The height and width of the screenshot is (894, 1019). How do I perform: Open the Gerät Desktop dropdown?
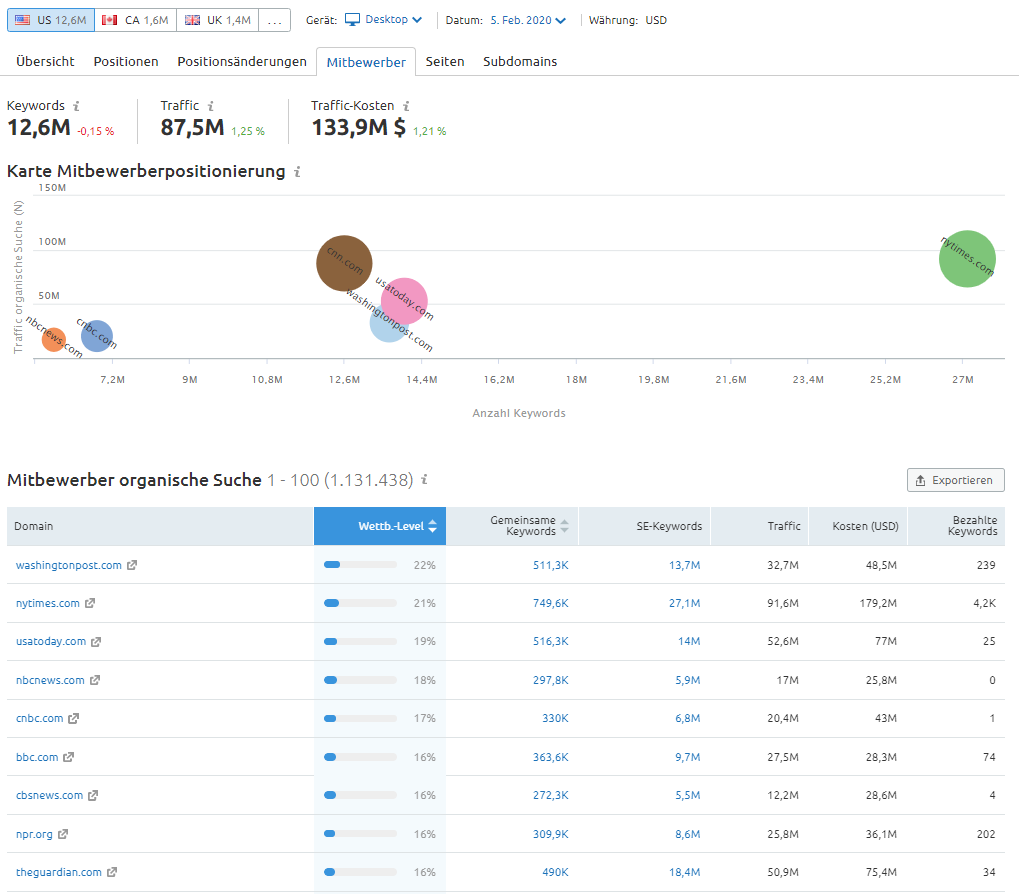pos(383,19)
